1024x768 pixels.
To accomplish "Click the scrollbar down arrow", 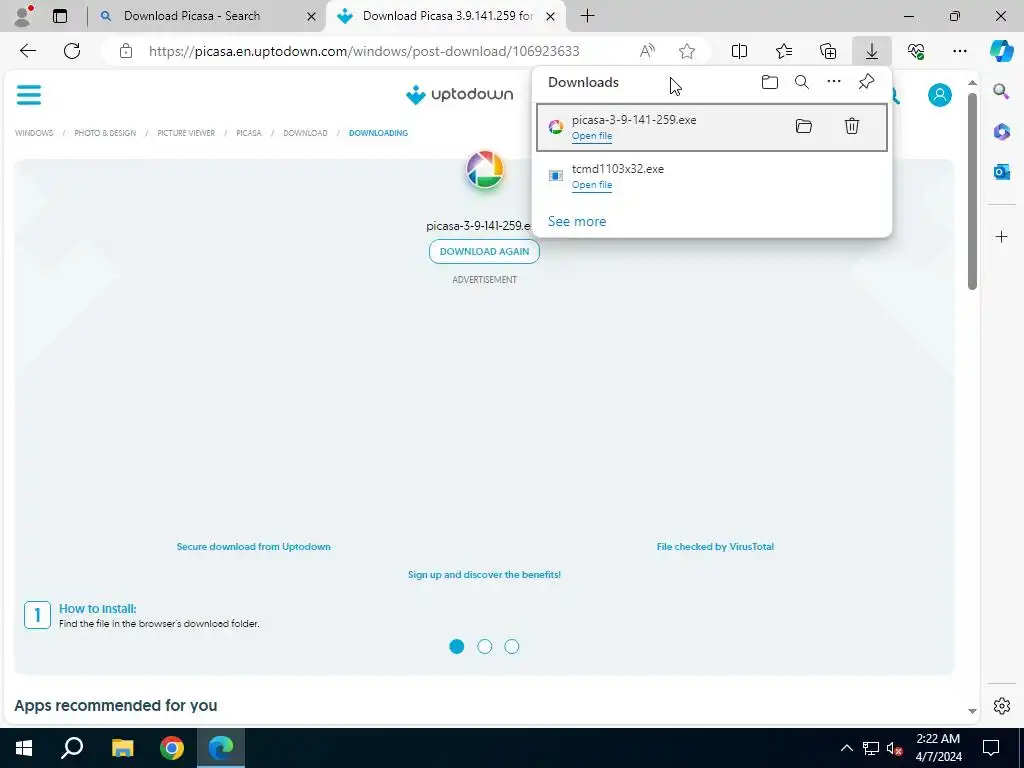I will [x=972, y=711].
